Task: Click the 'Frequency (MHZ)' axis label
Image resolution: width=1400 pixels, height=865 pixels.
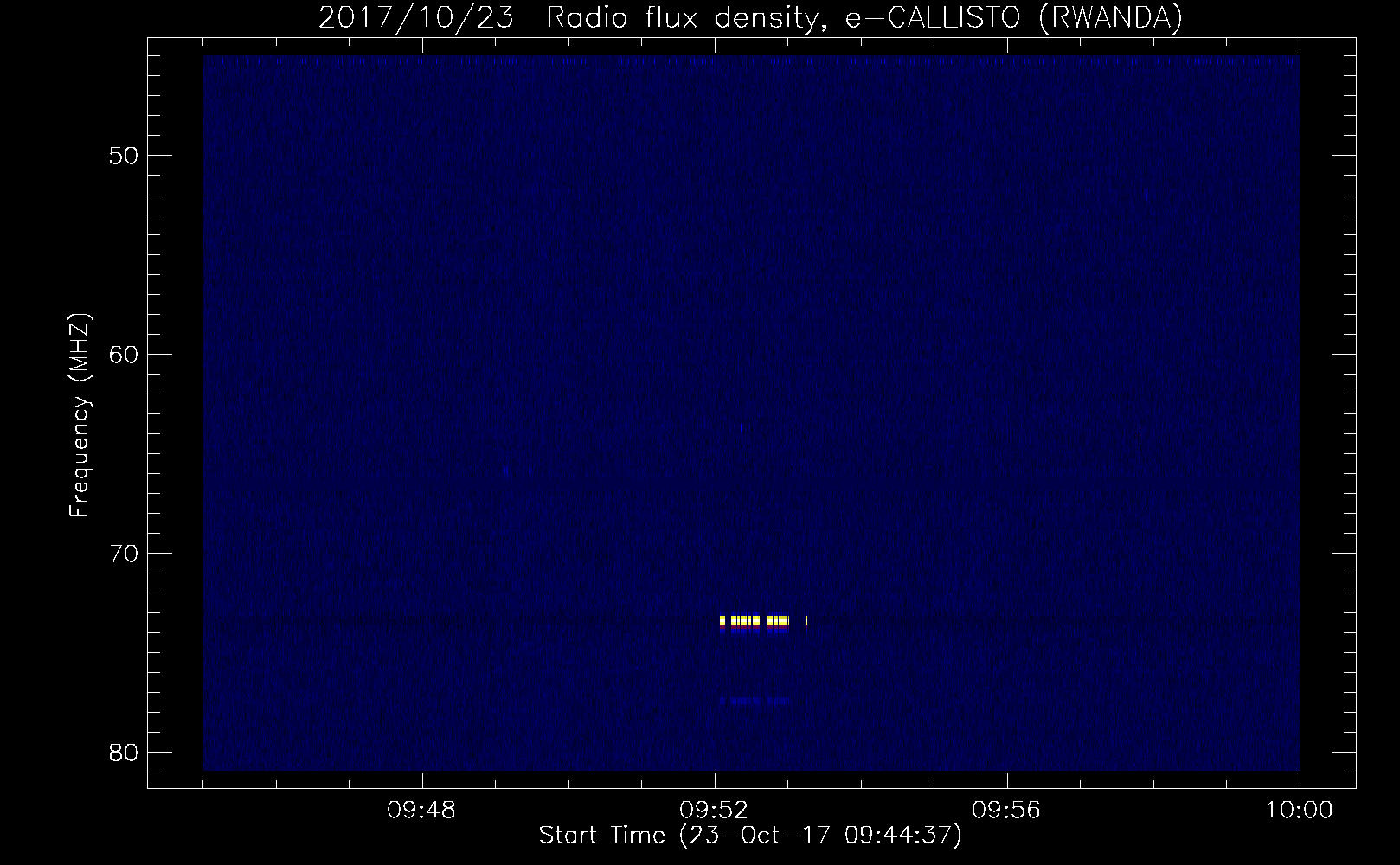Action: 80,416
